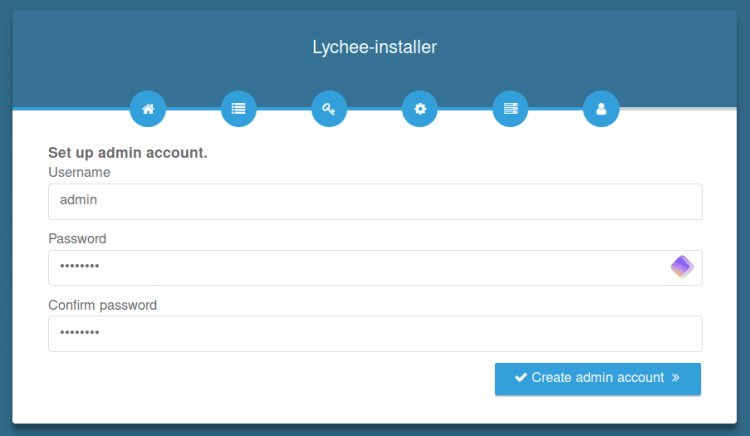This screenshot has height=436, width=750.
Task: Select the gear environment step icon
Action: [x=420, y=109]
